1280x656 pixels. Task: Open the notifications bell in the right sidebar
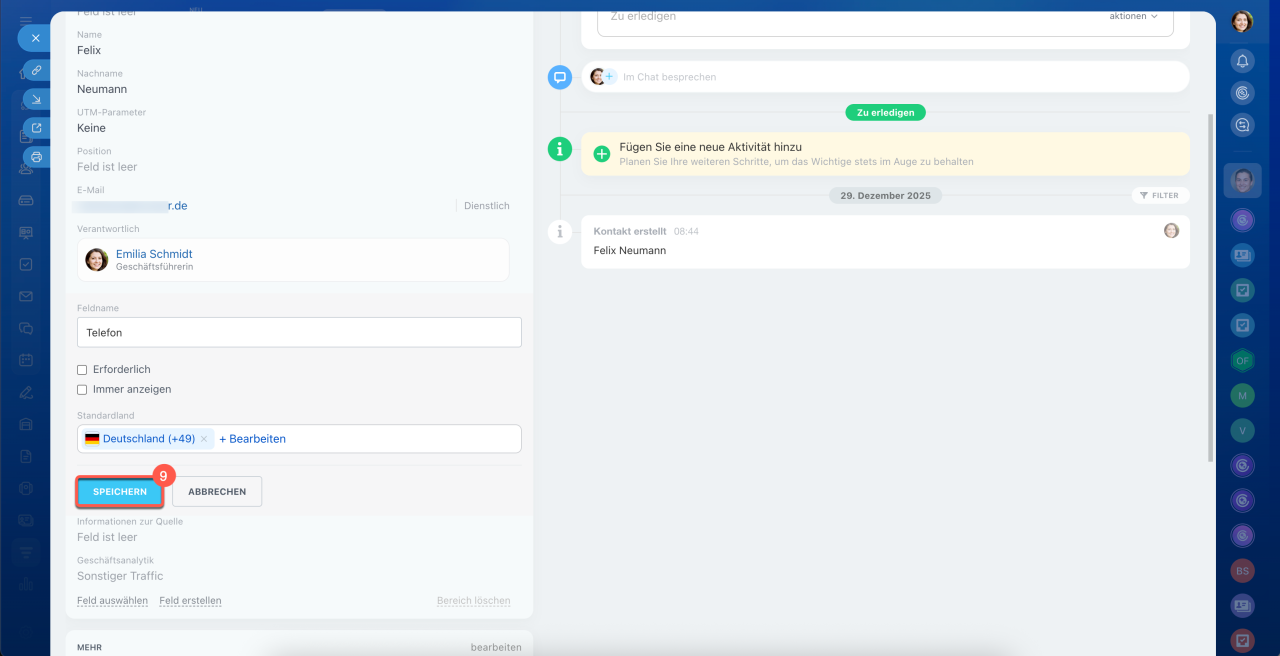coord(1242,61)
